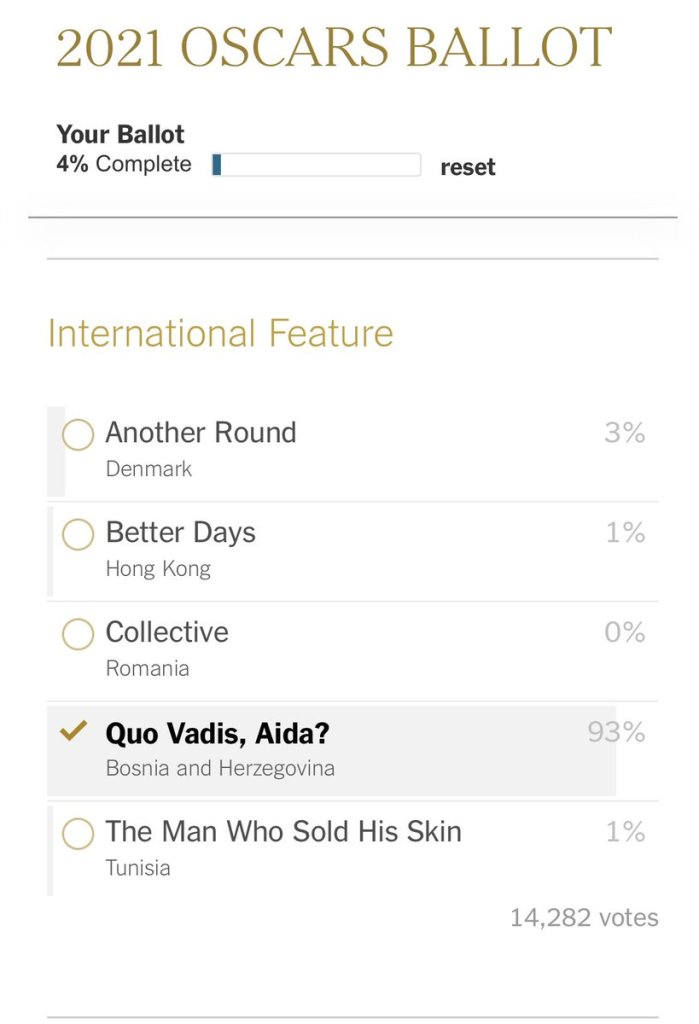The height and width of the screenshot is (1024, 699).
Task: Select the Better Days radio button
Action: click(78, 535)
